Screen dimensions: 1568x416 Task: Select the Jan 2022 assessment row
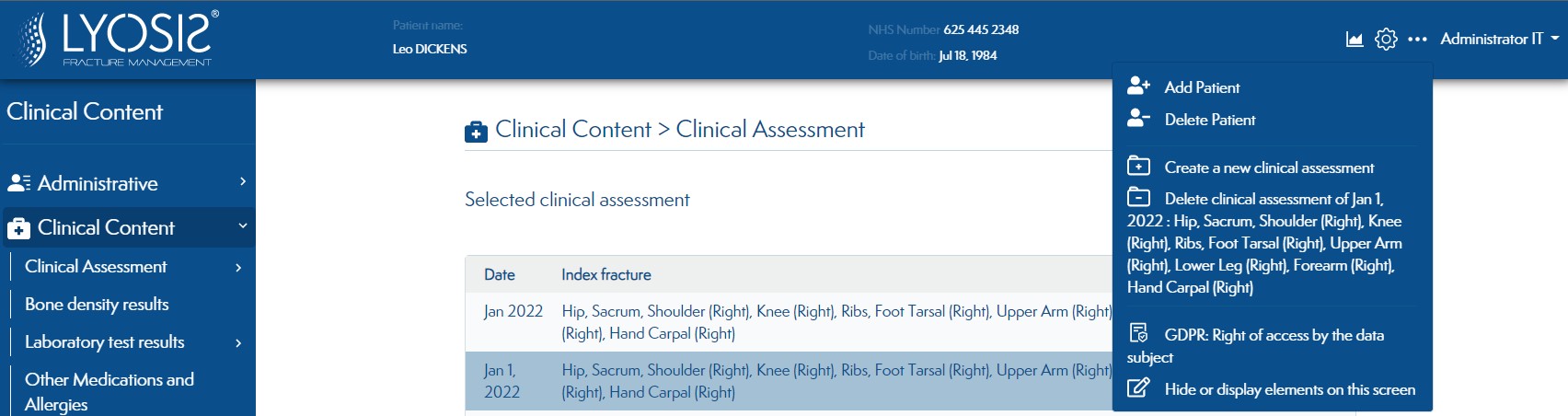[x=789, y=322]
